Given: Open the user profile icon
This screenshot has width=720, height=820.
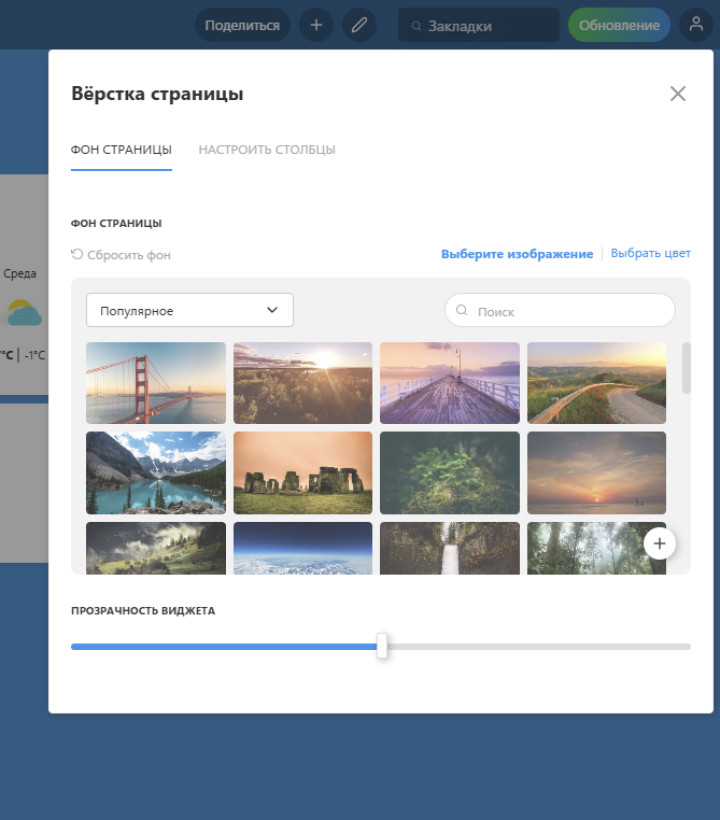Looking at the screenshot, I should point(696,25).
